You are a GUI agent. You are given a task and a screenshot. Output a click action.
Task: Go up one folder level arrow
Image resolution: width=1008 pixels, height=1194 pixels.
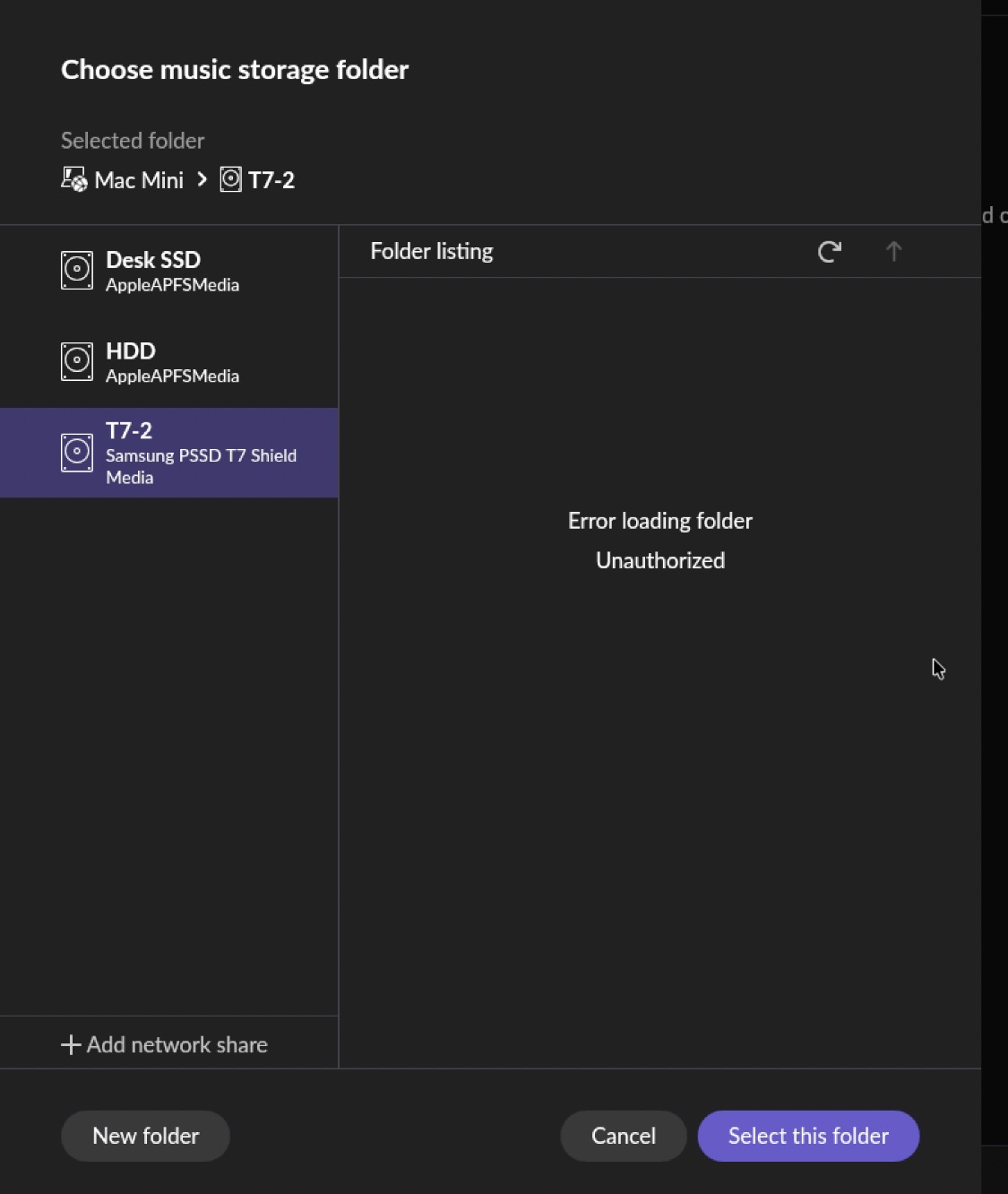tap(893, 252)
